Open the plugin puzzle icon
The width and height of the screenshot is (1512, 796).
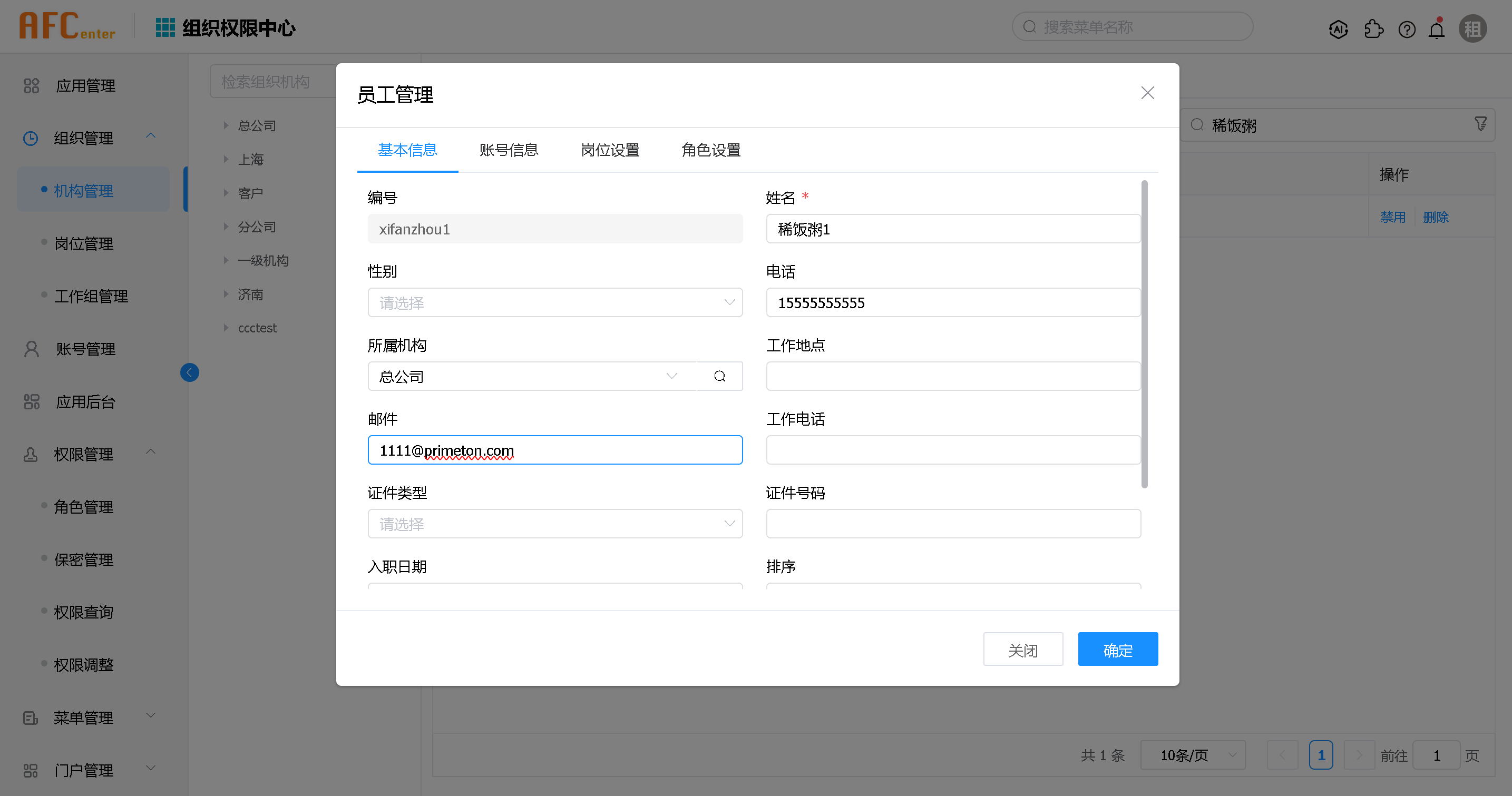(x=1373, y=29)
